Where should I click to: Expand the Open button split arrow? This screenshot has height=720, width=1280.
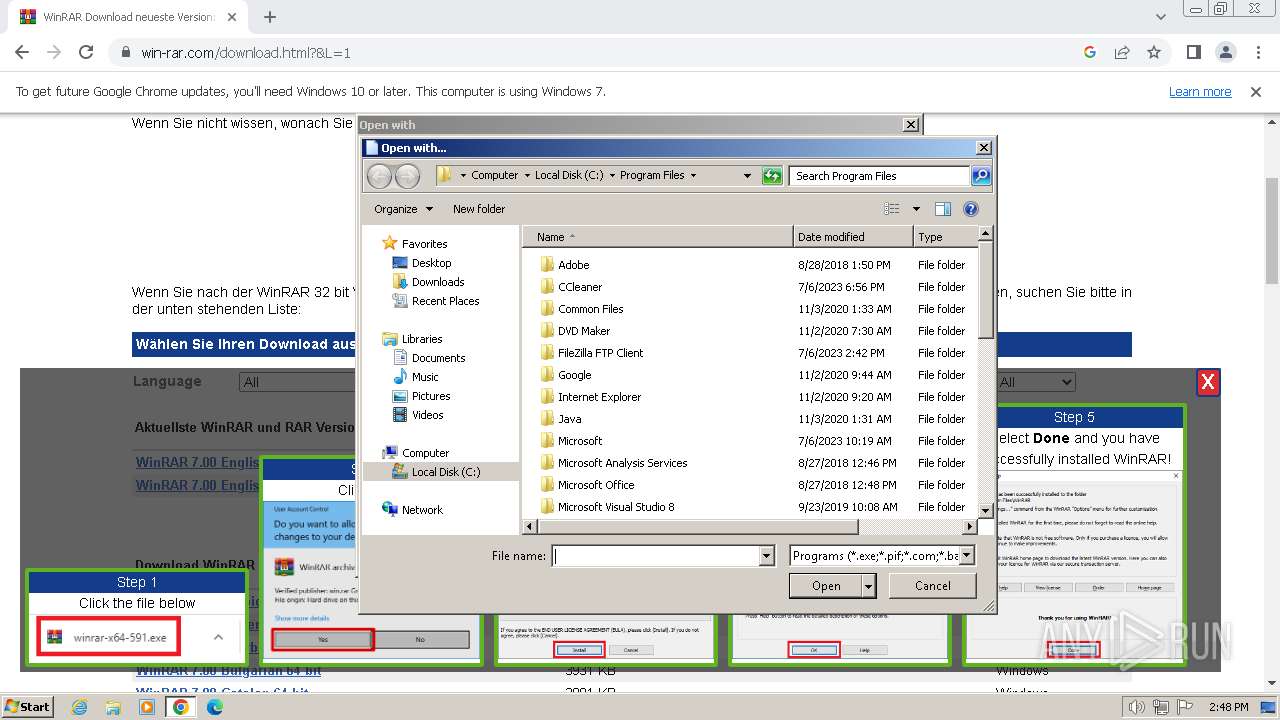[869, 586]
